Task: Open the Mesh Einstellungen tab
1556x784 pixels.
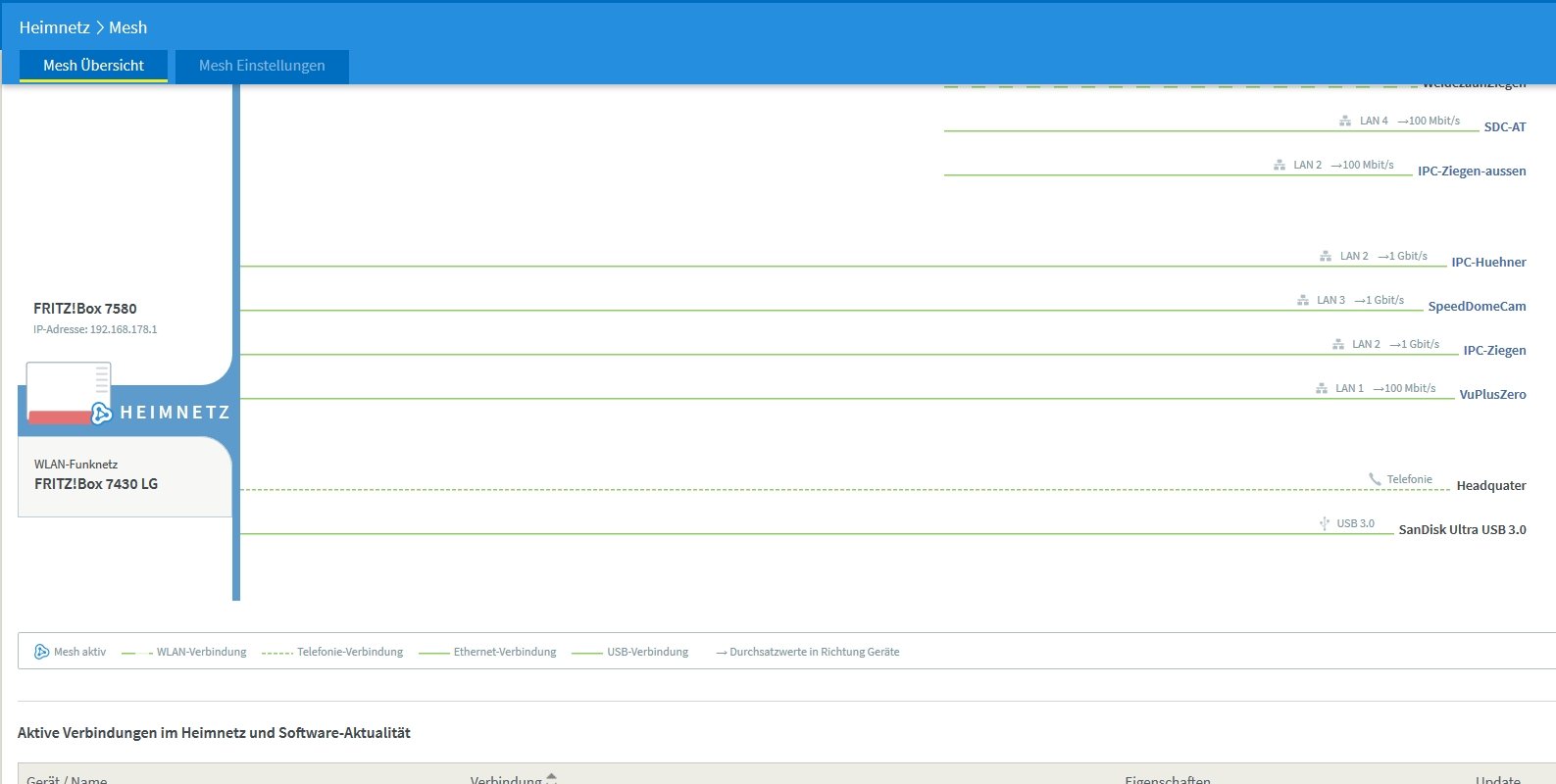Action: (x=262, y=66)
